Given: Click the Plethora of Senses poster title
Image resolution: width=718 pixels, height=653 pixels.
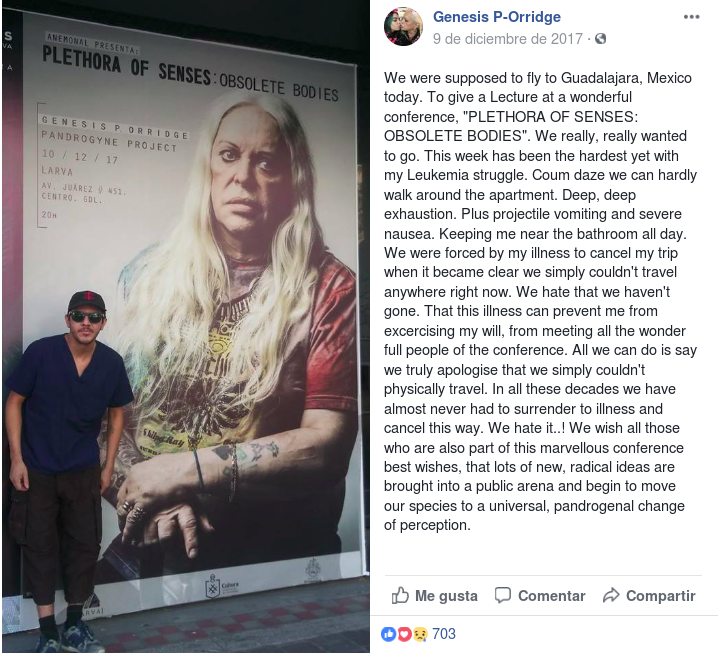Looking at the screenshot, I should (x=190, y=74).
